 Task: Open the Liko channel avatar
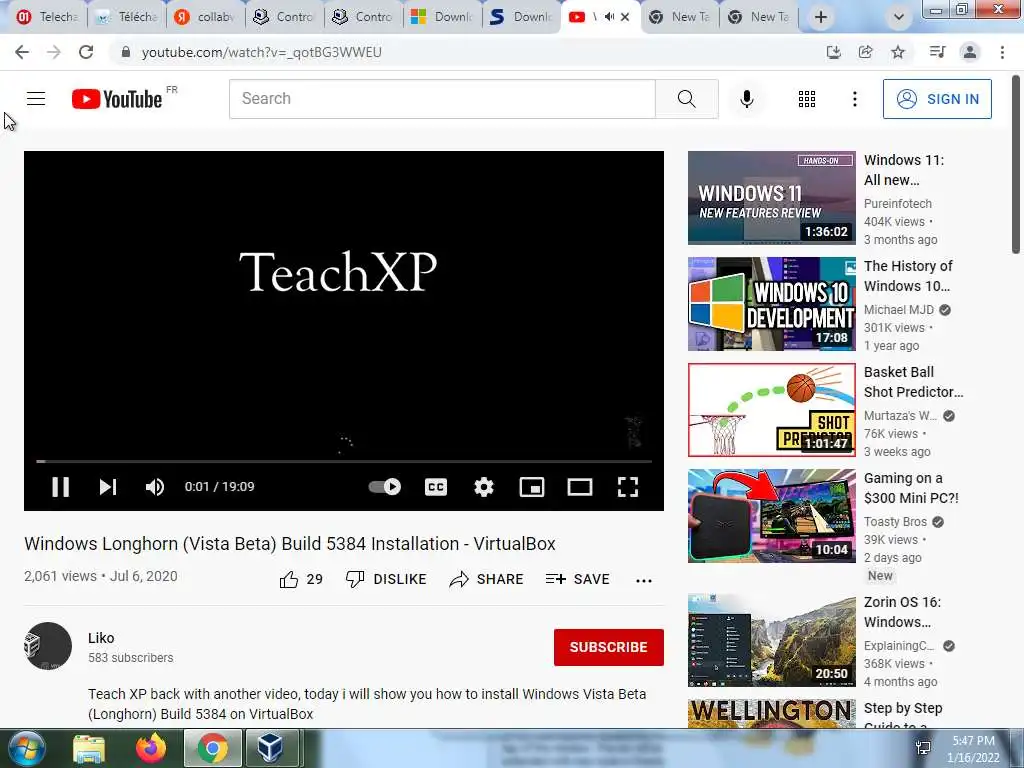coord(48,646)
